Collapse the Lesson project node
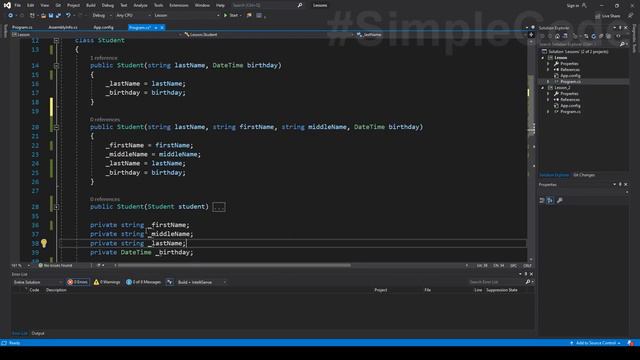Screen dimensions: 640x360 coord(543,58)
